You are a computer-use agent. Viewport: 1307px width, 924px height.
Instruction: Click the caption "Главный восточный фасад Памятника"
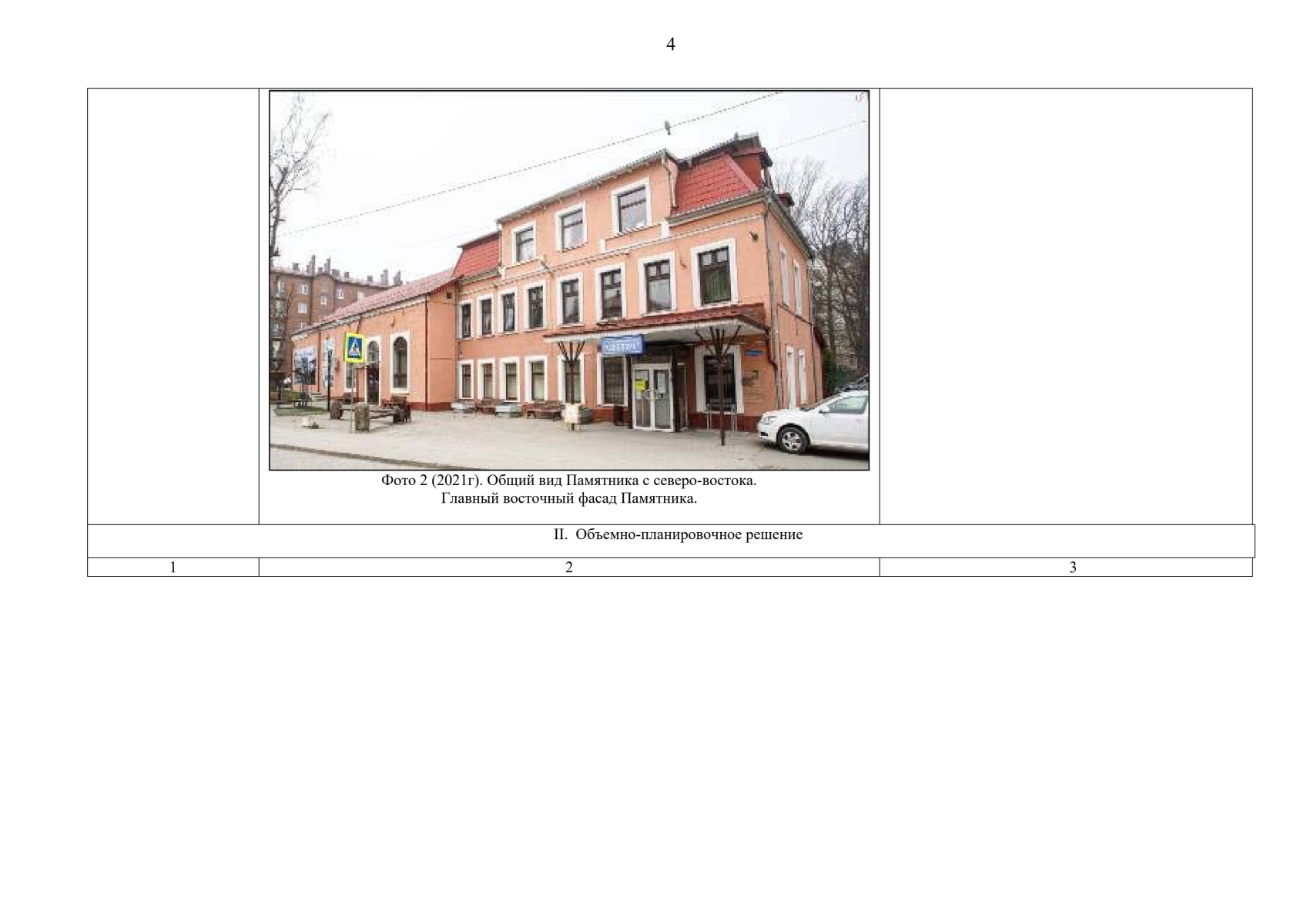tap(568, 498)
